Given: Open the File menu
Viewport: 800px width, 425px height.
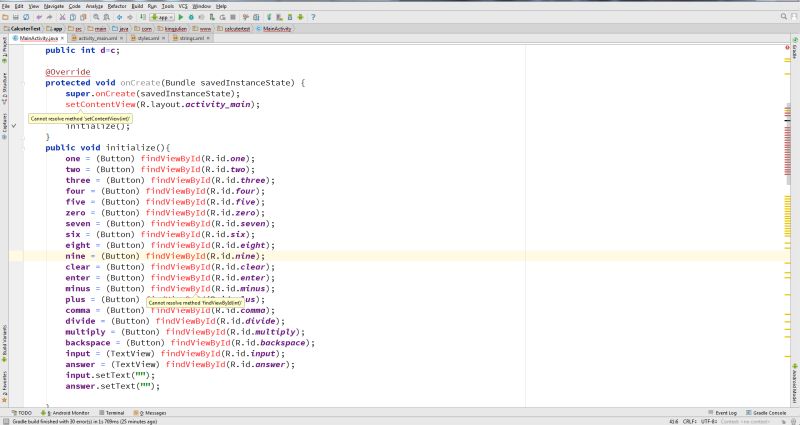Looking at the screenshot, I should [6, 6].
